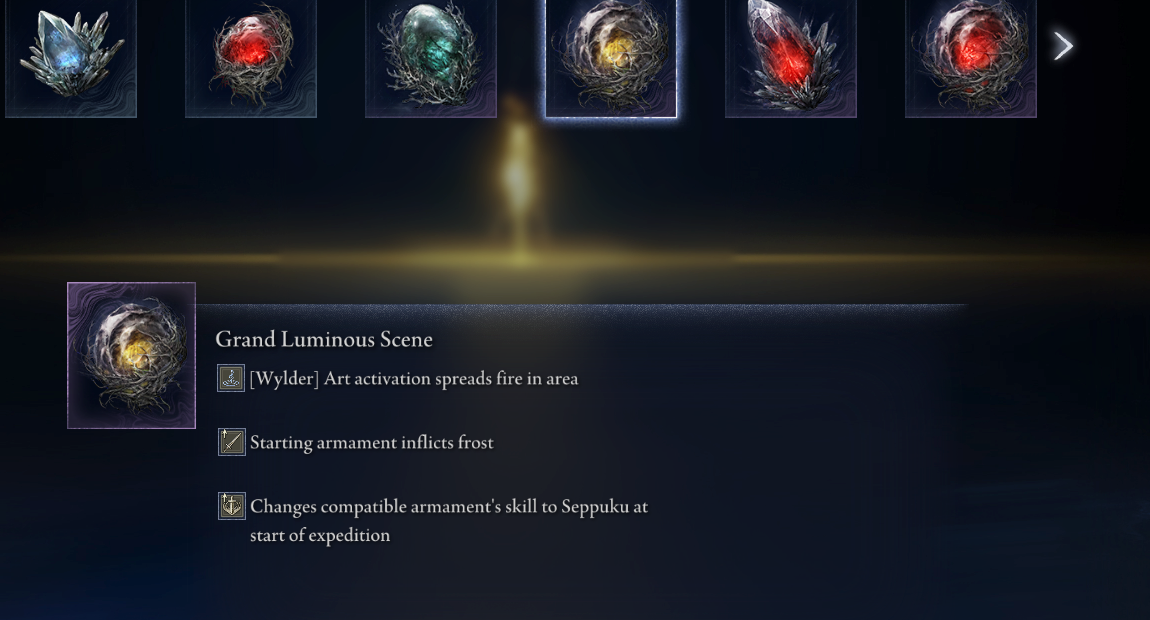Advance relic list with right chevron arrow
The image size is (1150, 620).
point(1063,46)
